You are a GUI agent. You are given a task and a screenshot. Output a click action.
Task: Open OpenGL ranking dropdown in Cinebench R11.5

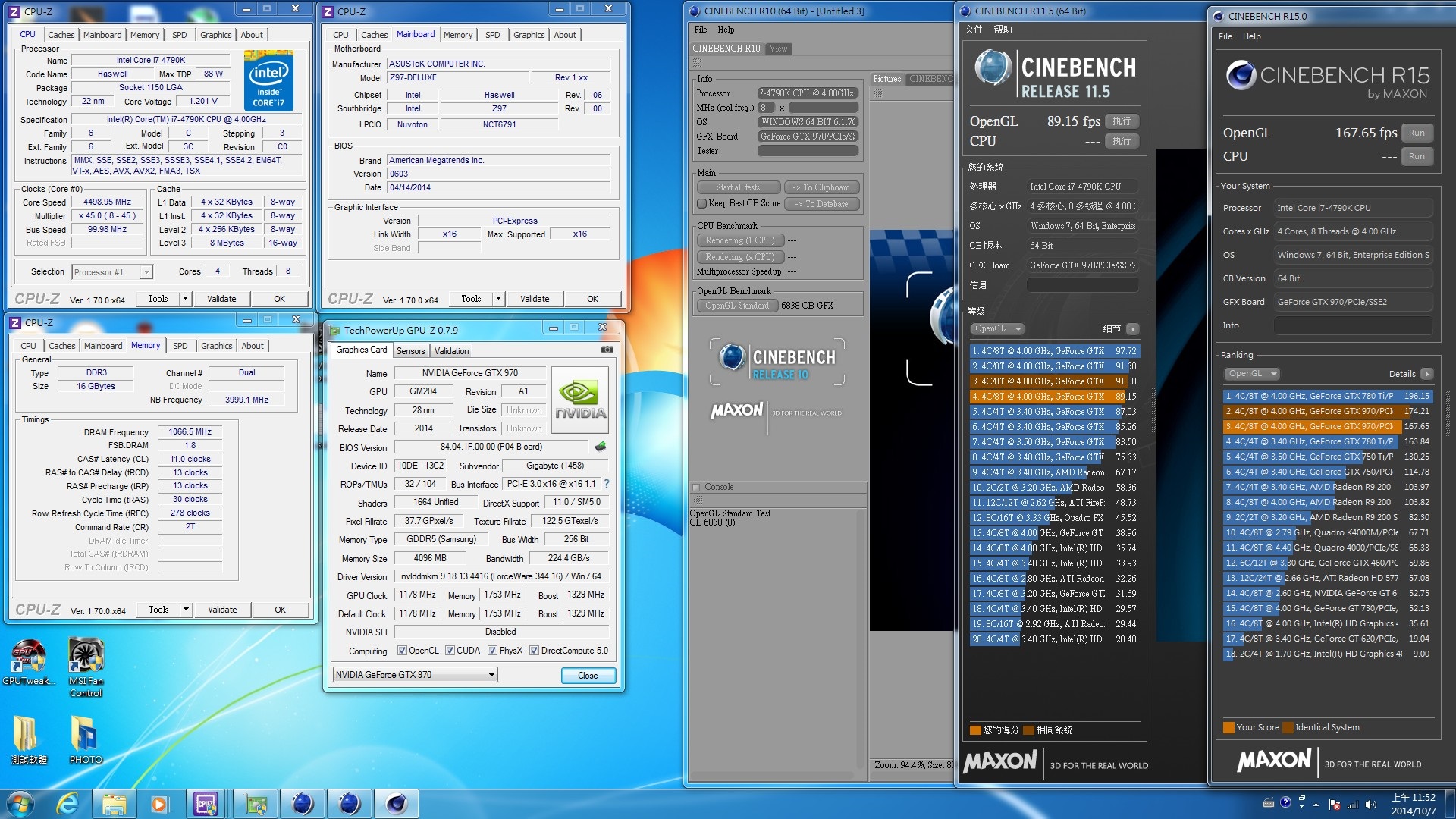(x=998, y=328)
